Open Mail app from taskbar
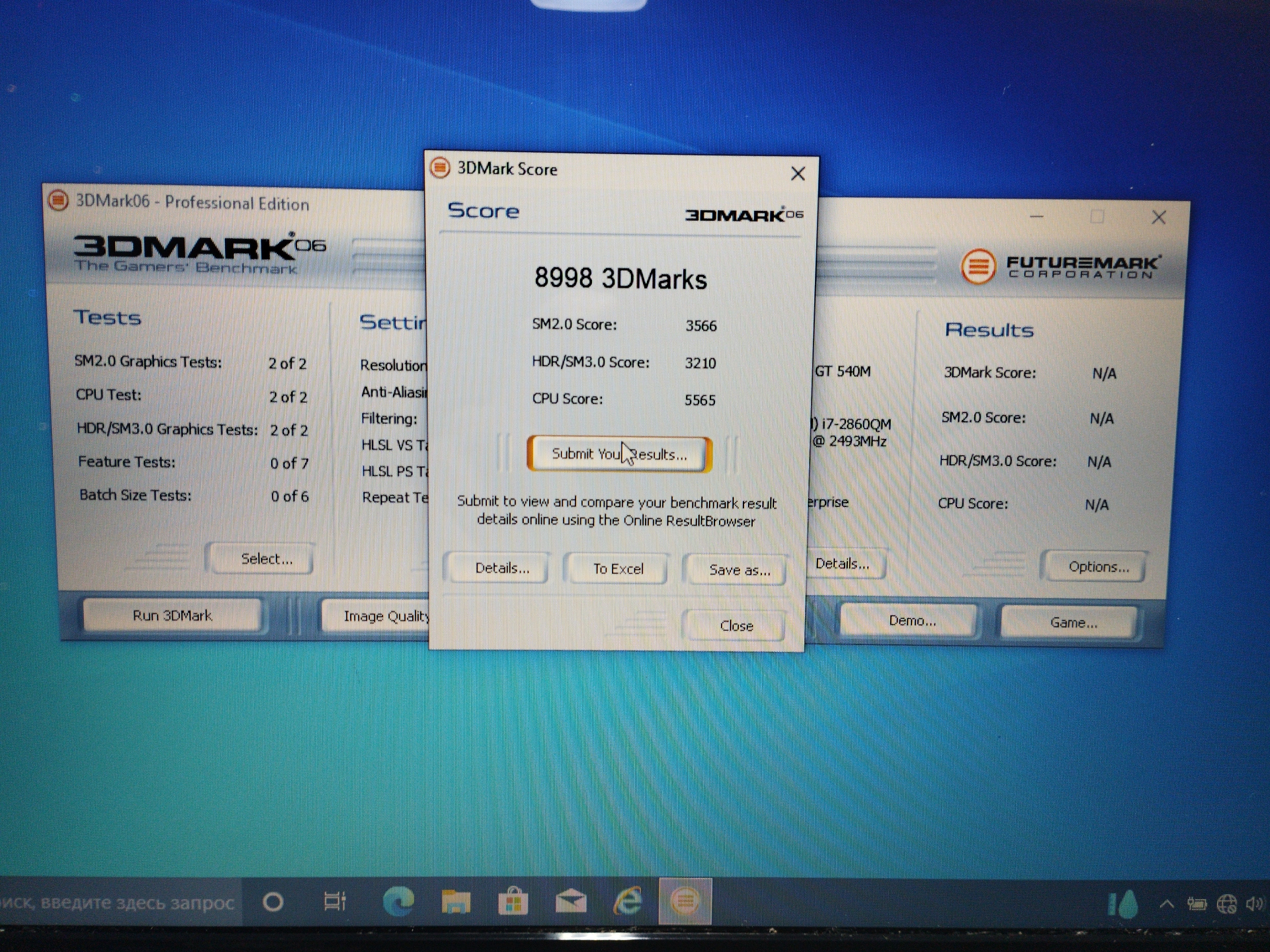The width and height of the screenshot is (1270, 952). point(571,901)
